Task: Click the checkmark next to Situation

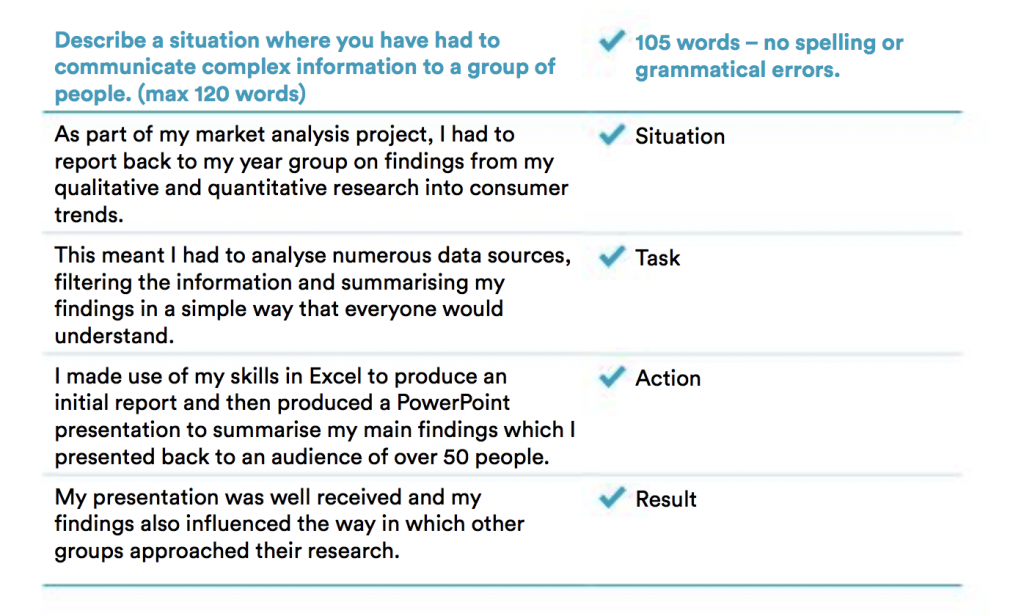Action: [x=611, y=136]
